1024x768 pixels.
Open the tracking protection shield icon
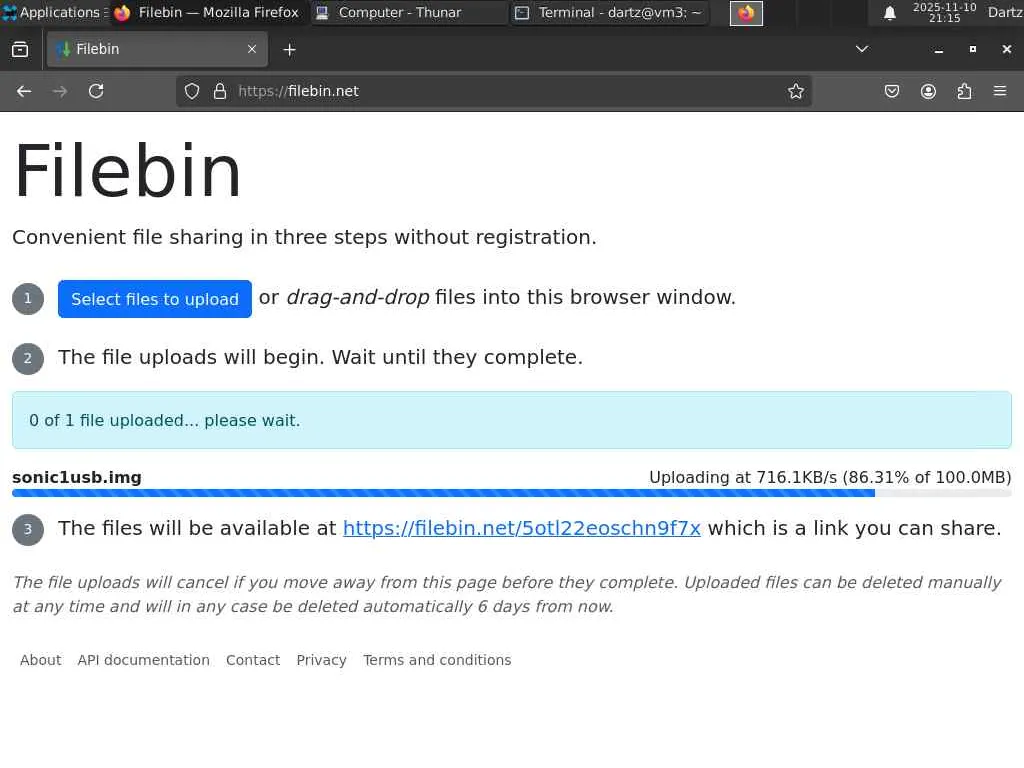tap(191, 91)
